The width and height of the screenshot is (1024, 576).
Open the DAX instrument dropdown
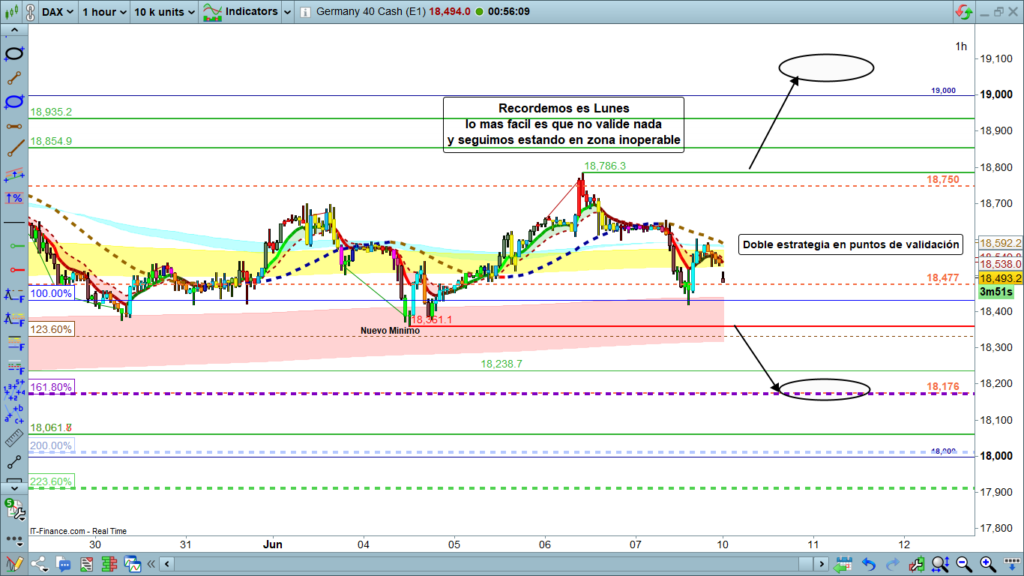pyautogui.click(x=56, y=12)
